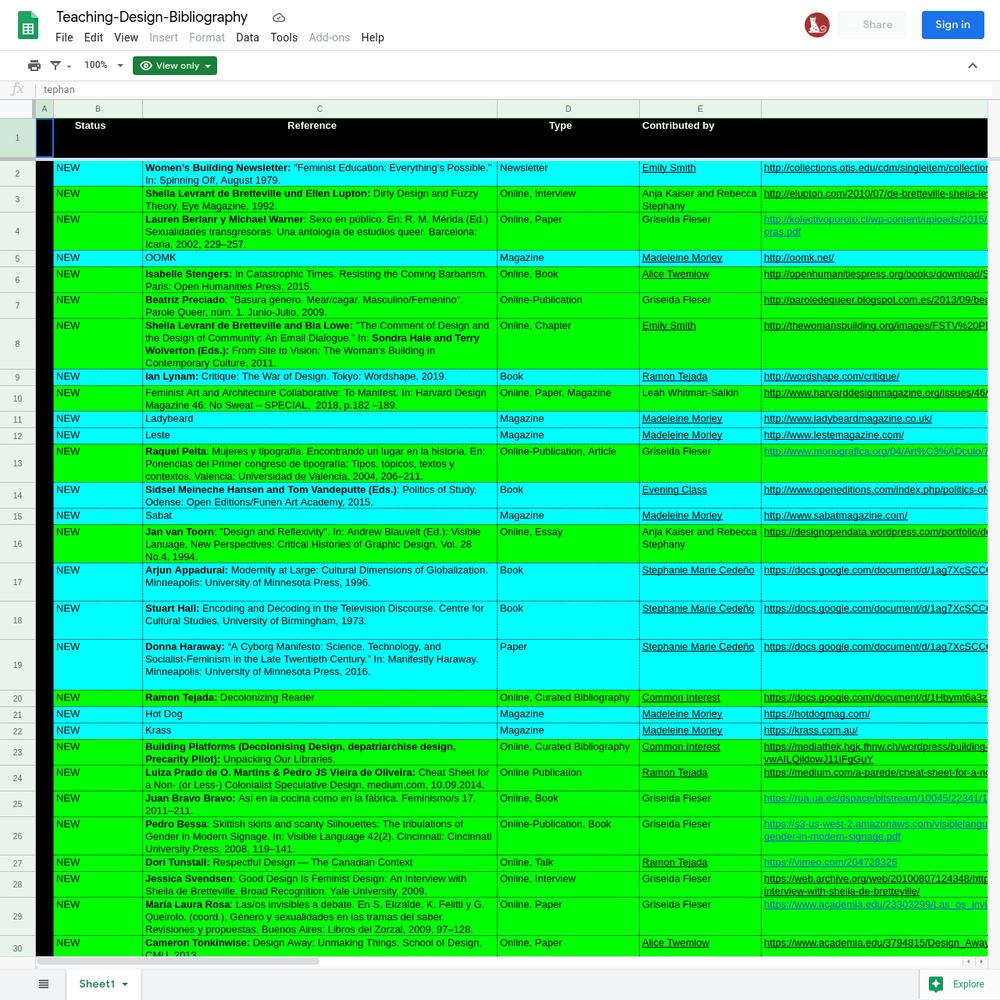1000x1000 pixels.
Task: Open the oomk.net link
Action: pos(798,258)
